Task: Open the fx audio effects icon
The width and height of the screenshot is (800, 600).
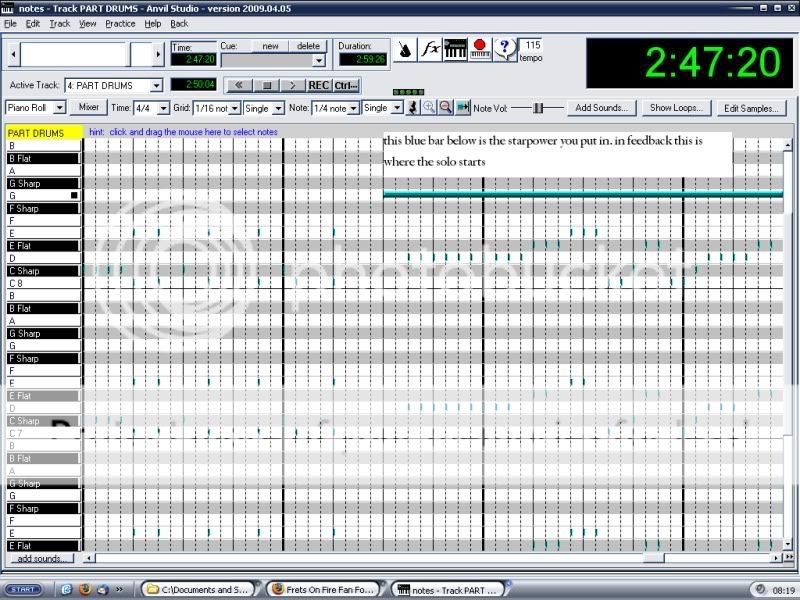Action: (x=430, y=49)
